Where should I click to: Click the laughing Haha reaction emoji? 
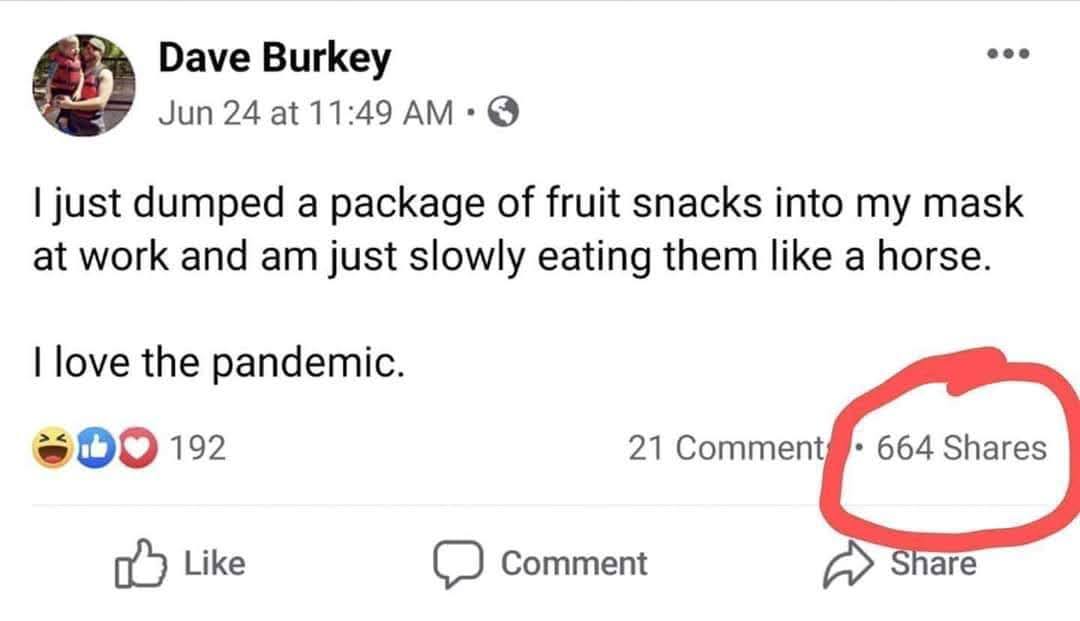click(x=54, y=447)
